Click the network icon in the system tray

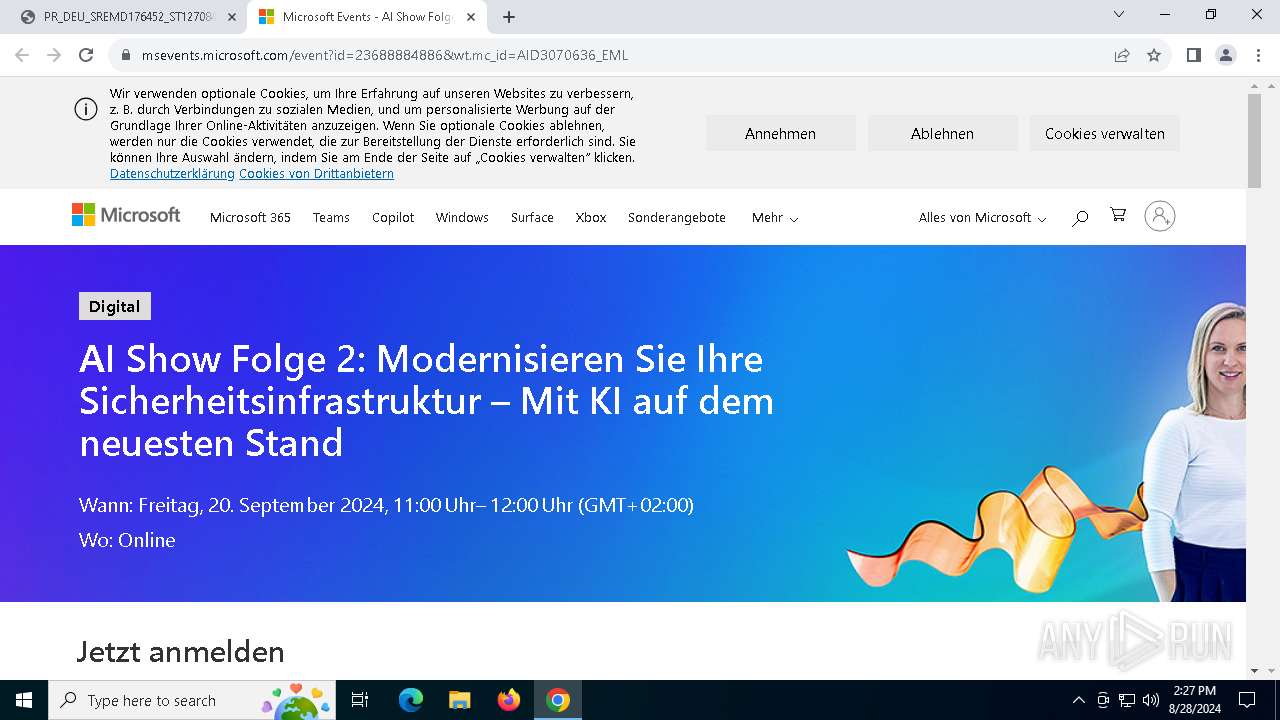point(1127,700)
